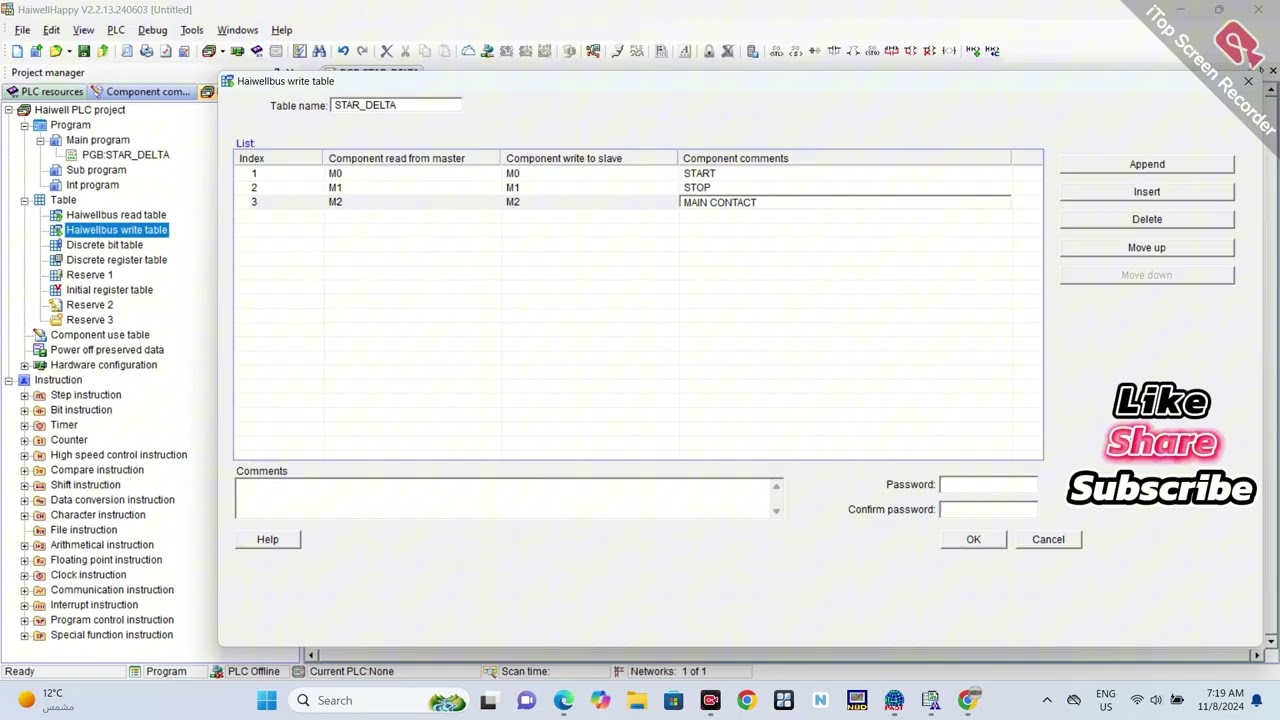The height and width of the screenshot is (720, 1280).
Task: Select the STOP comment cell in row 2
Action: pos(845,187)
